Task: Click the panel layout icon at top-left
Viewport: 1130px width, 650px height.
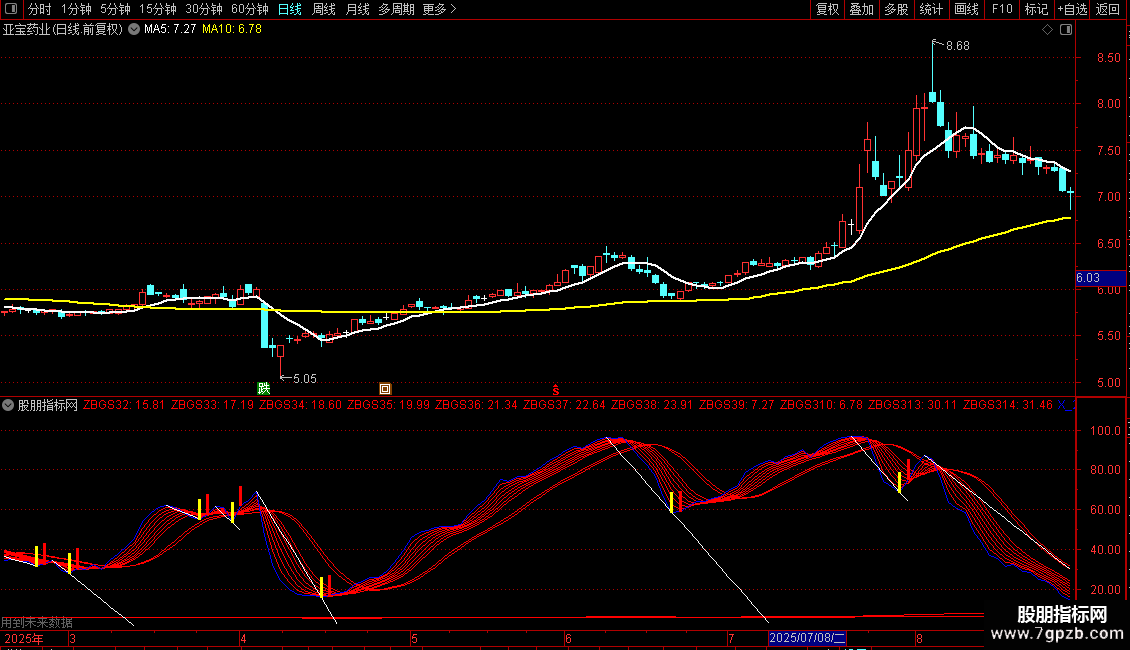Action: click(11, 9)
